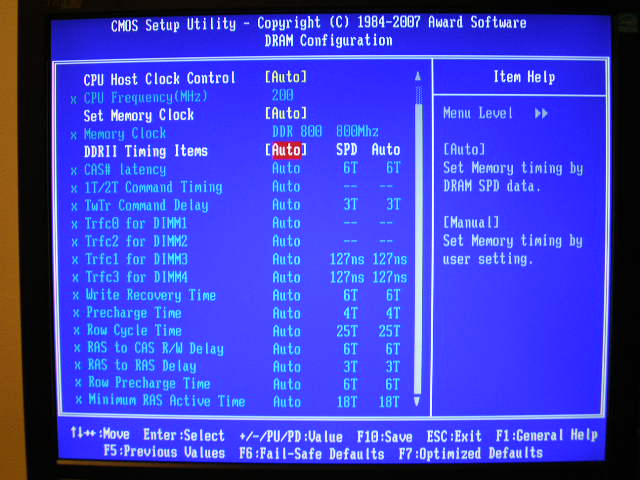Click Row Cycle Time SPD value 25T

pos(347,331)
